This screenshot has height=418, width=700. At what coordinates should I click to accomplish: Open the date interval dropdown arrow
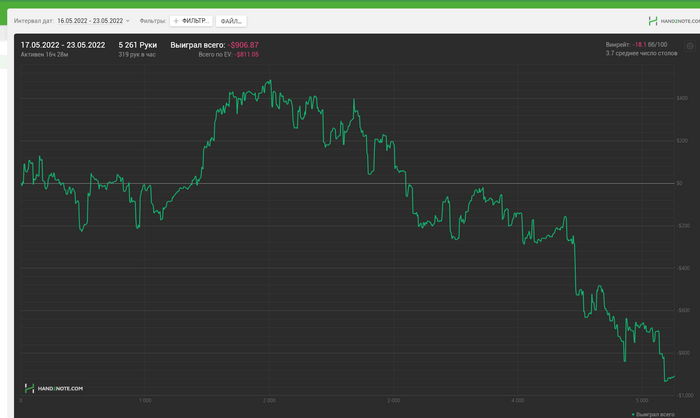[128, 20]
